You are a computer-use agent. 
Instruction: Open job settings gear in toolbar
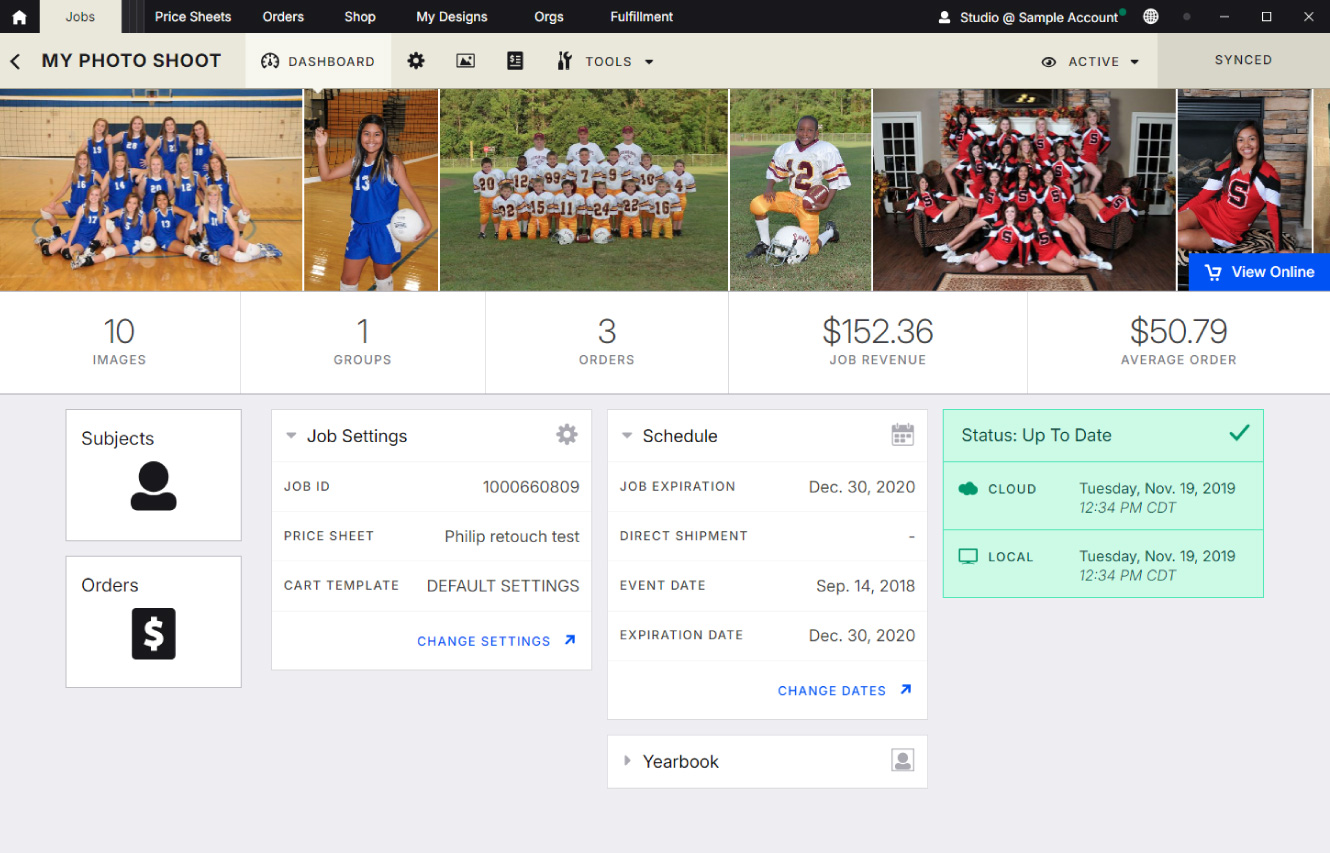(x=416, y=61)
